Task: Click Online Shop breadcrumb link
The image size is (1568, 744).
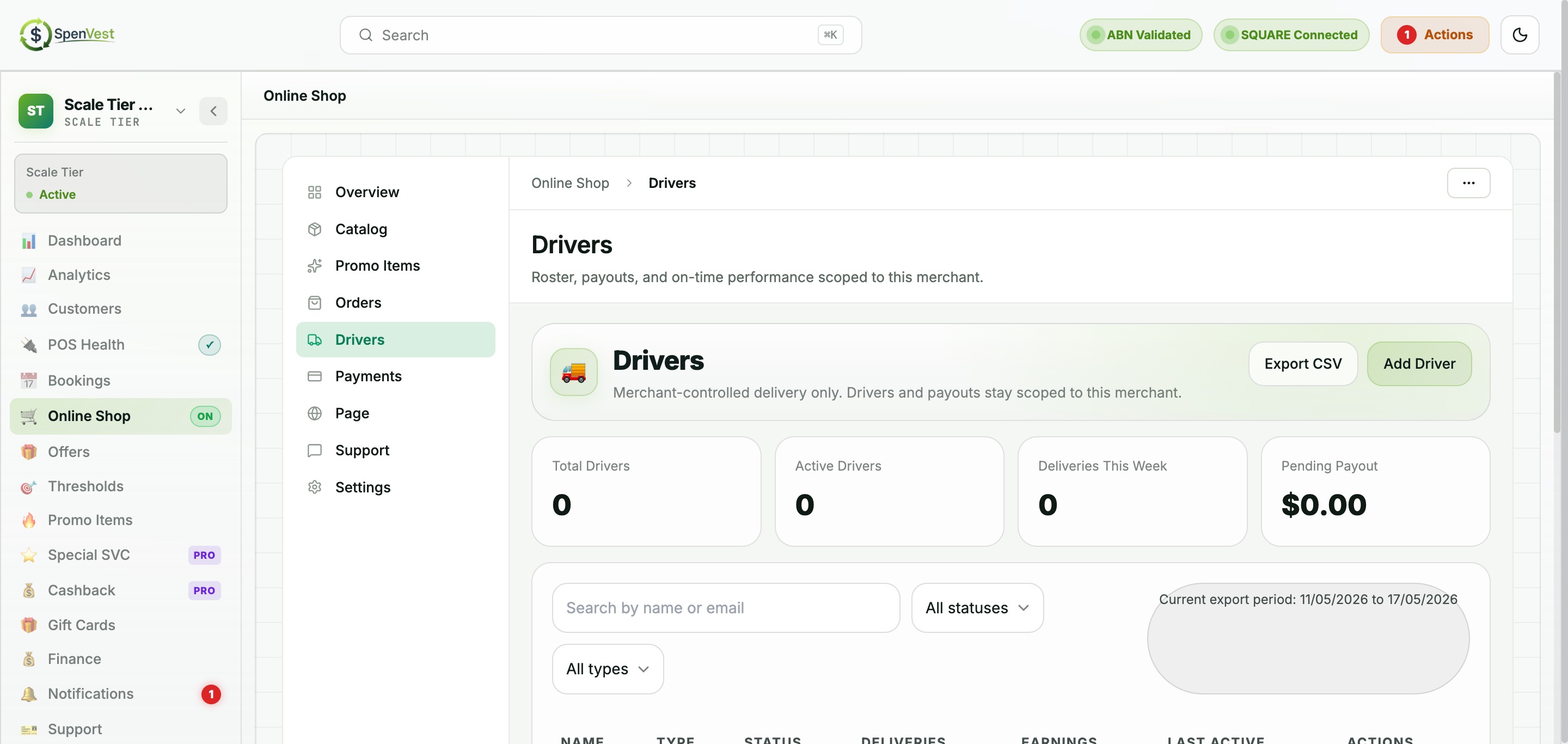Action: (569, 183)
